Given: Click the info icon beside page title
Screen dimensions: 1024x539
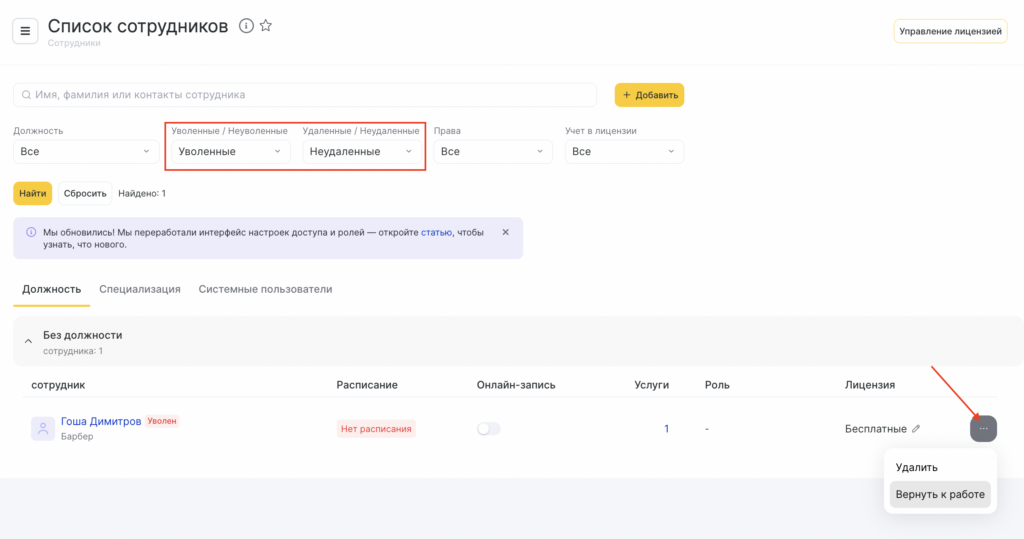Looking at the screenshot, I should click(246, 26).
